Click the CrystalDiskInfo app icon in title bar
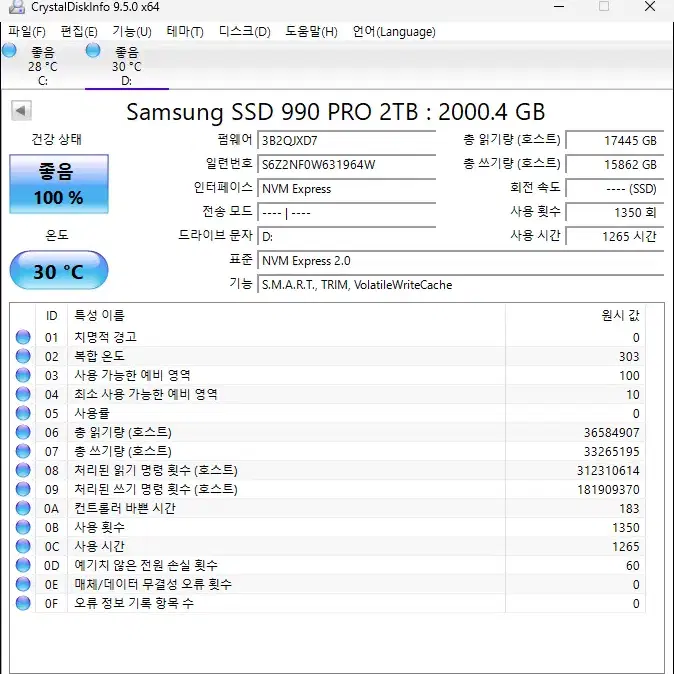This screenshot has height=674, width=674. (x=17, y=7)
